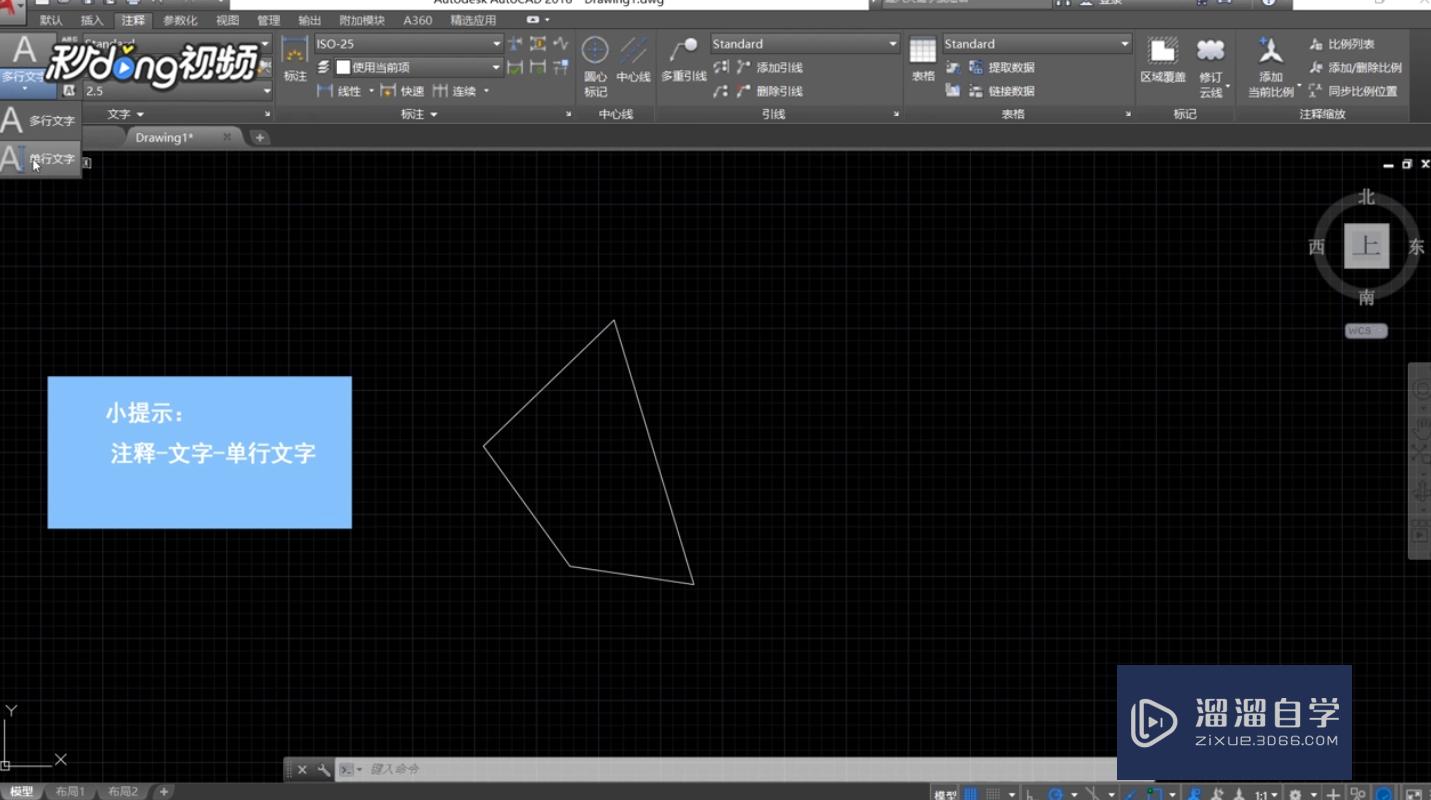
Task: Open the 表格 panel dialog launcher arrow
Action: point(1128,115)
